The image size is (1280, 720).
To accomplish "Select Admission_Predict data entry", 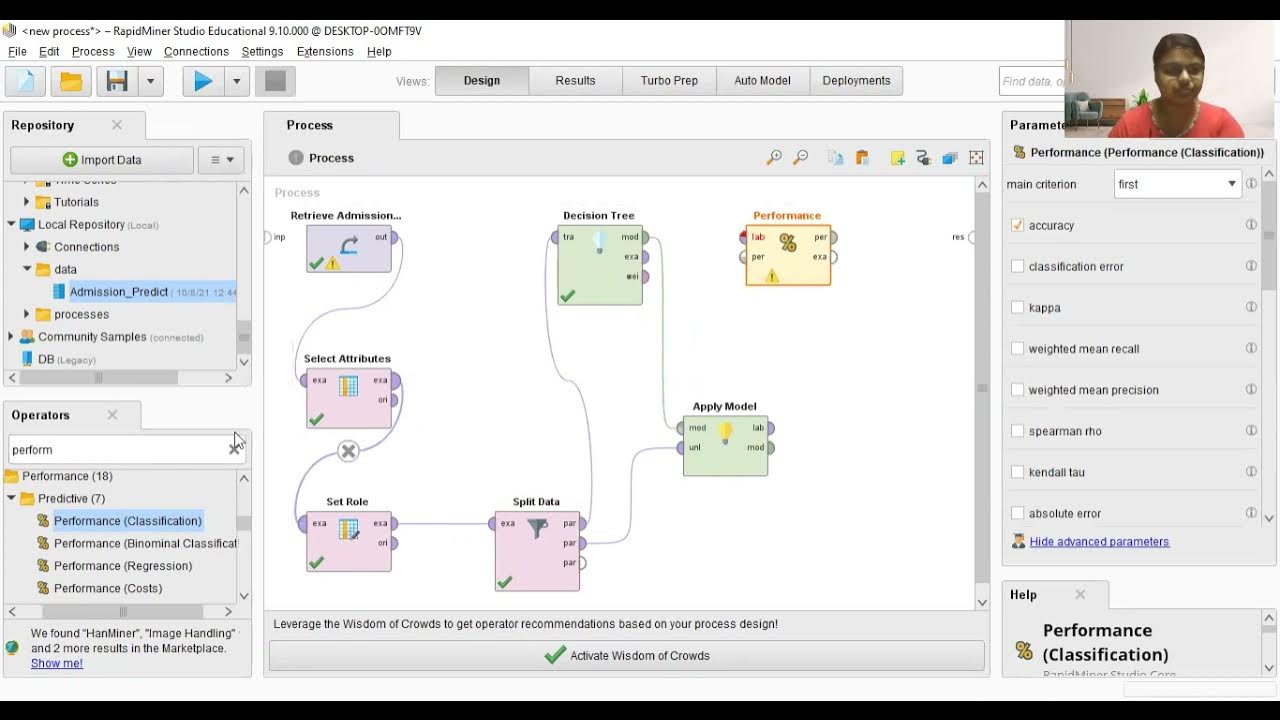I will coord(119,292).
